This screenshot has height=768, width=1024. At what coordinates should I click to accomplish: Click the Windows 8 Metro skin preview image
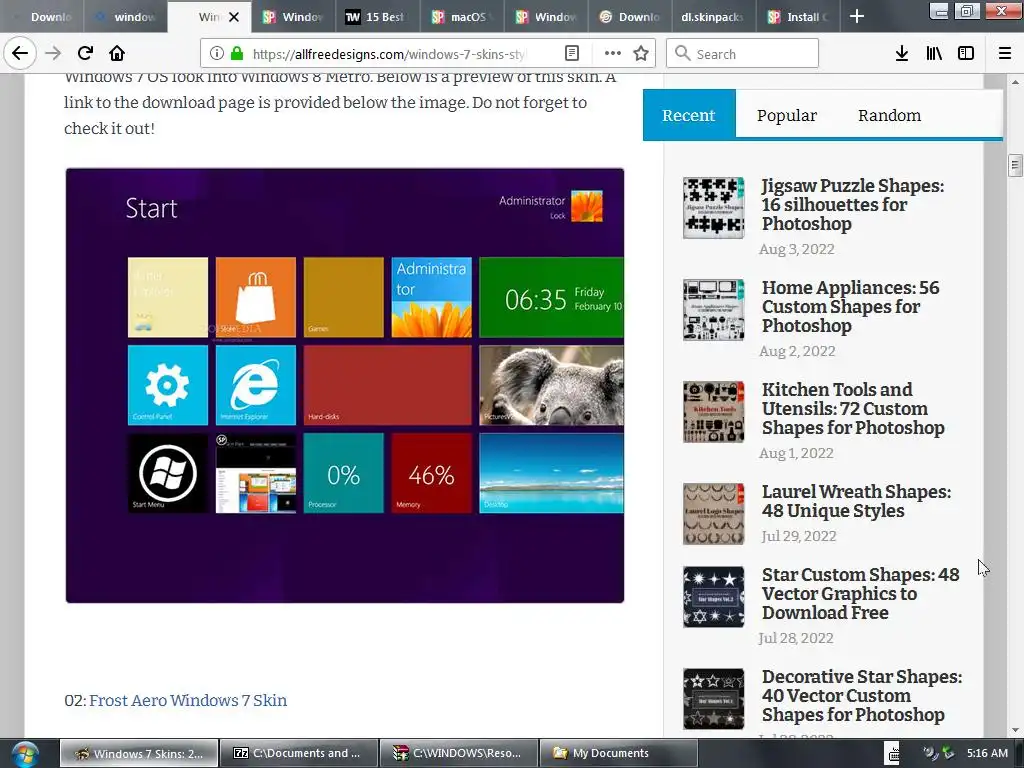point(345,385)
